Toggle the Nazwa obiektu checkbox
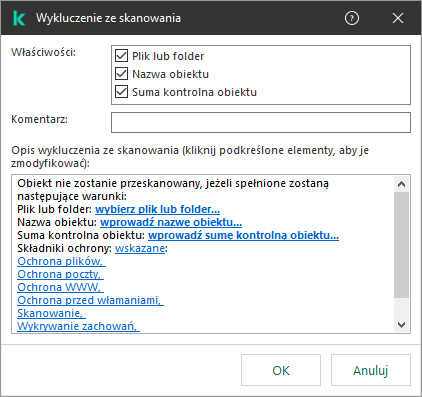The image size is (422, 397). pyautogui.click(x=121, y=74)
